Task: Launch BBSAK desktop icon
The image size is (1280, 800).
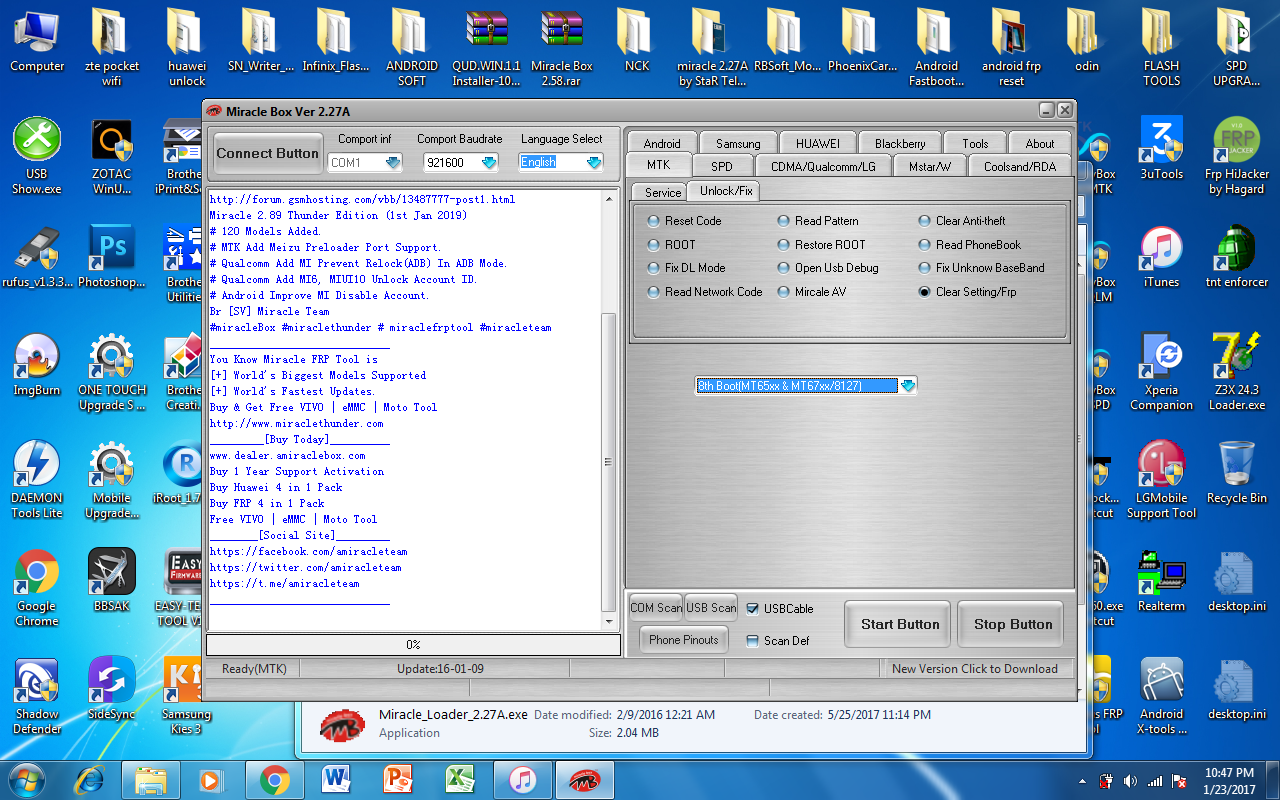Action: tap(112, 580)
